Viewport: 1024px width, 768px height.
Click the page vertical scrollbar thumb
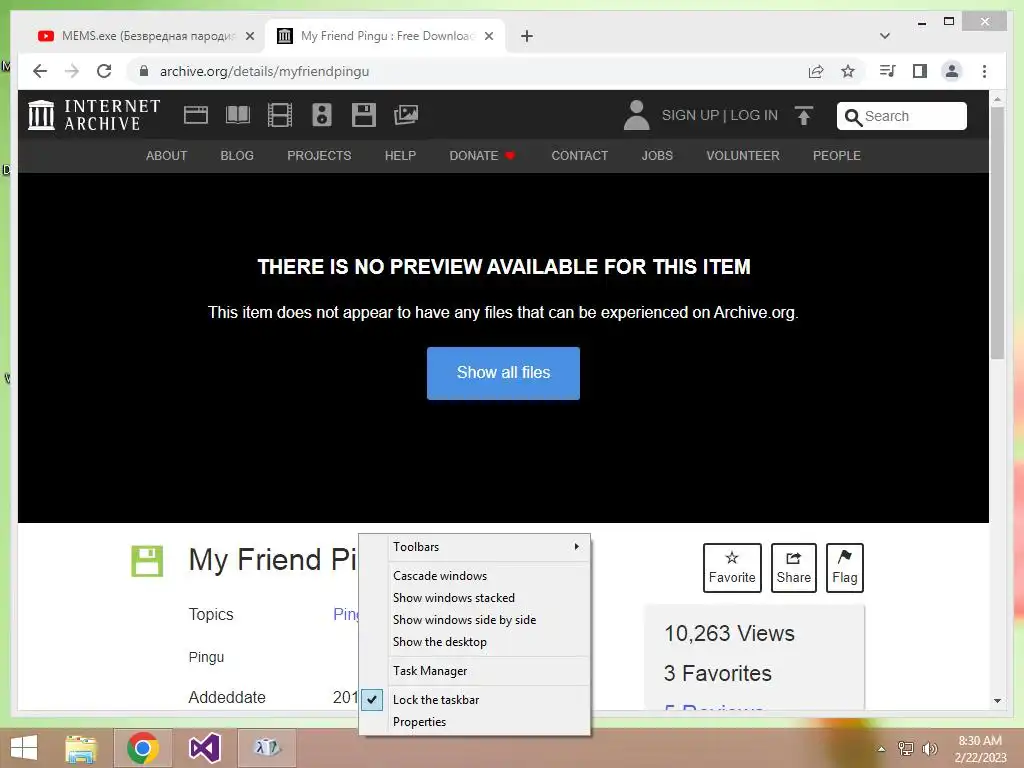click(x=997, y=232)
